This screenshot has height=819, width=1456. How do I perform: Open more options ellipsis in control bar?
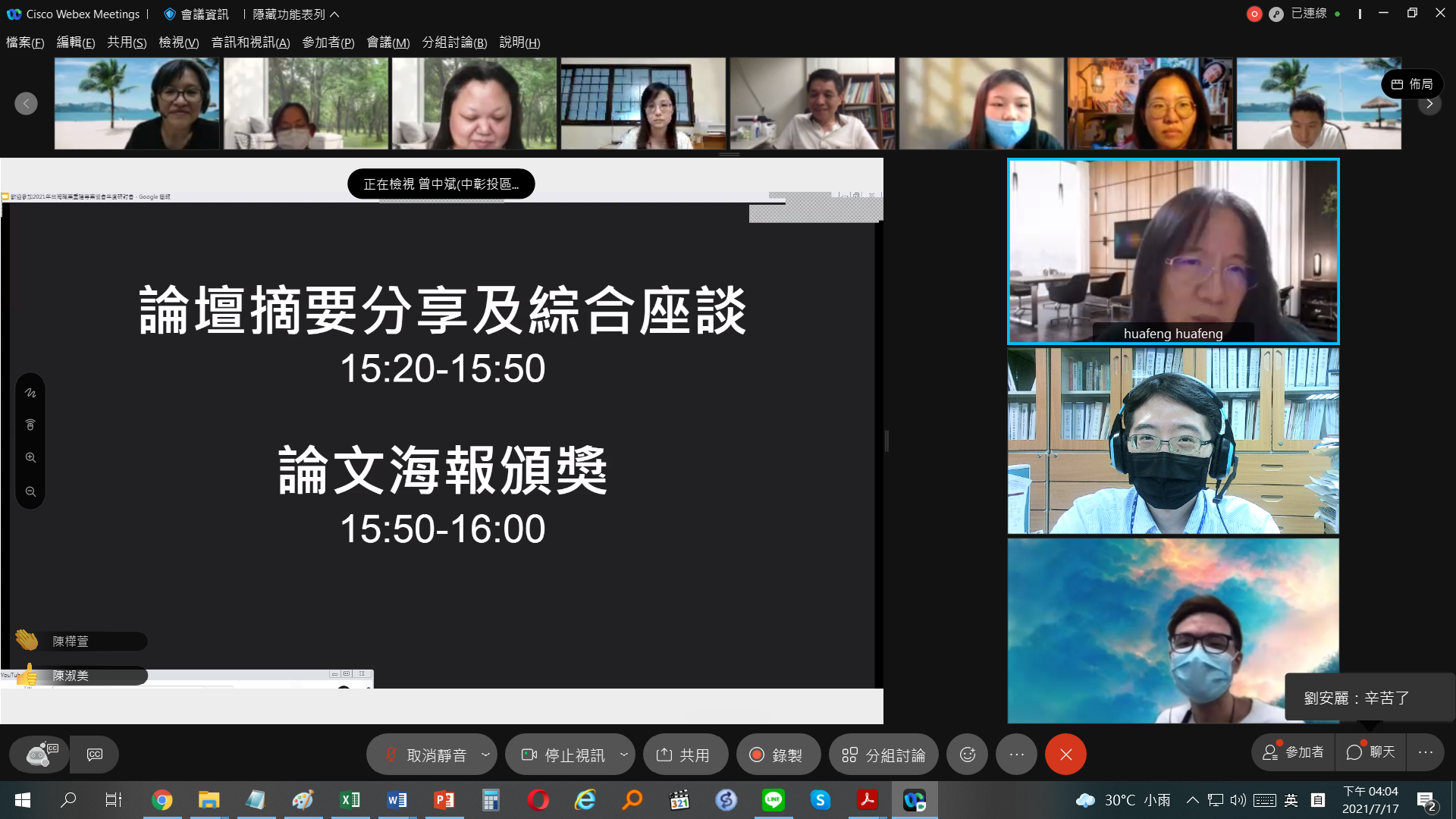coord(1017,755)
